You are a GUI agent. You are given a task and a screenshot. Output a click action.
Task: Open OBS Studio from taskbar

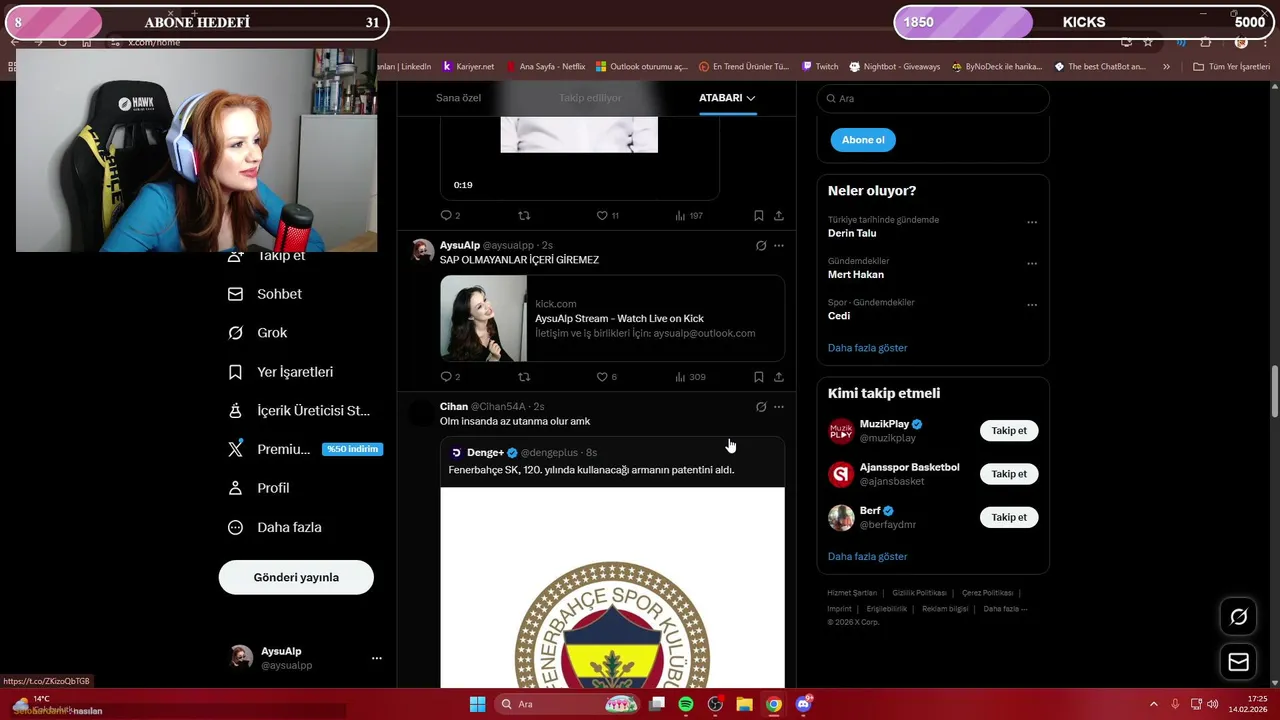(715, 704)
